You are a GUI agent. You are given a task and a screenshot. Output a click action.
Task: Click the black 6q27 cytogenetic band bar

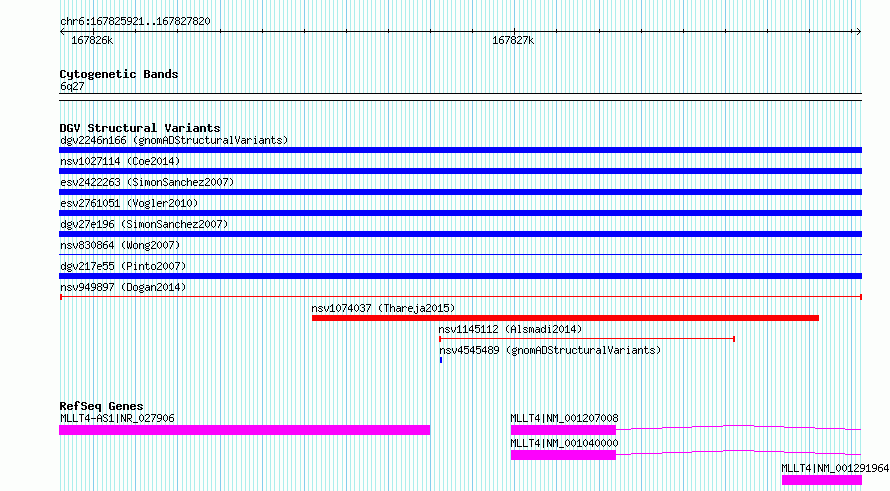click(460, 97)
